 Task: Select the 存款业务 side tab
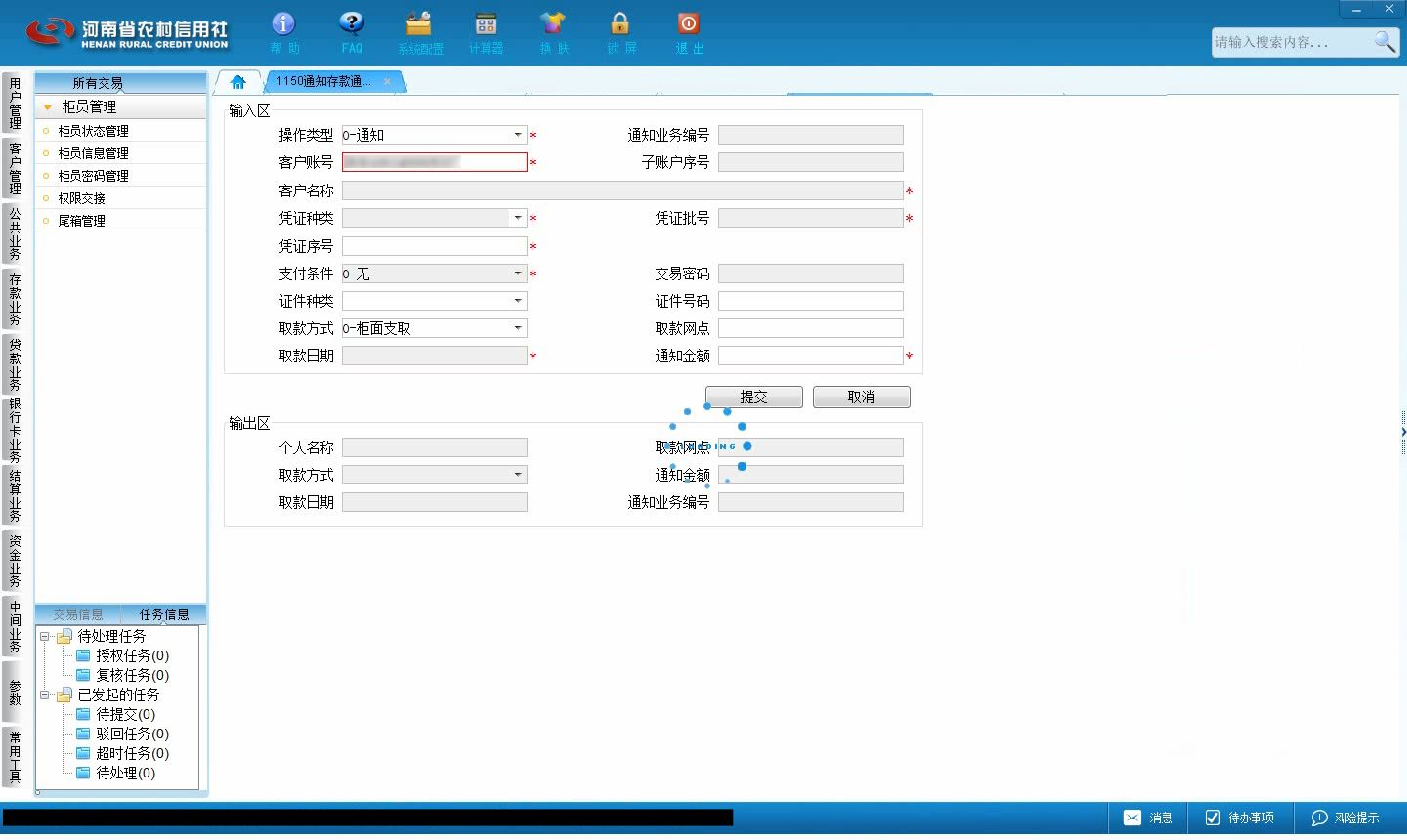(x=15, y=300)
